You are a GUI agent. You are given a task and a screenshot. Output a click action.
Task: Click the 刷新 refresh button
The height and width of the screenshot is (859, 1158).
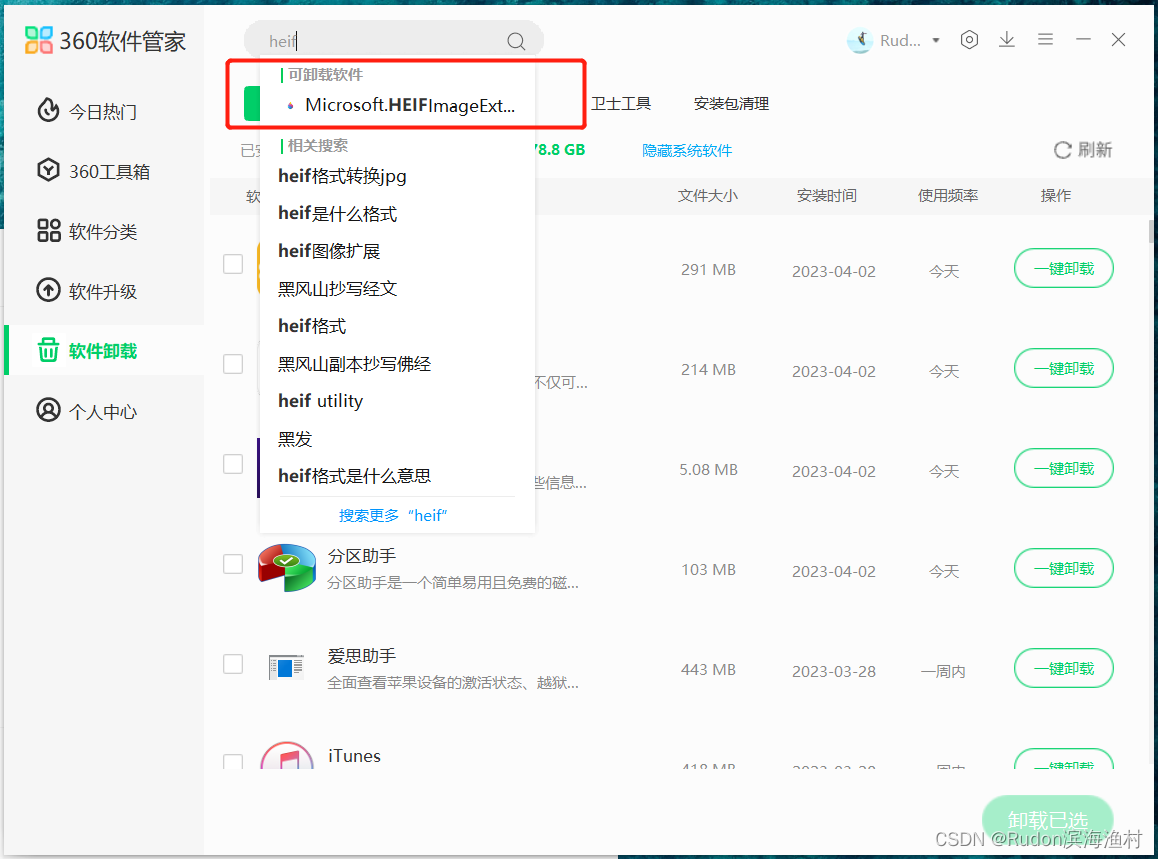click(x=1083, y=150)
